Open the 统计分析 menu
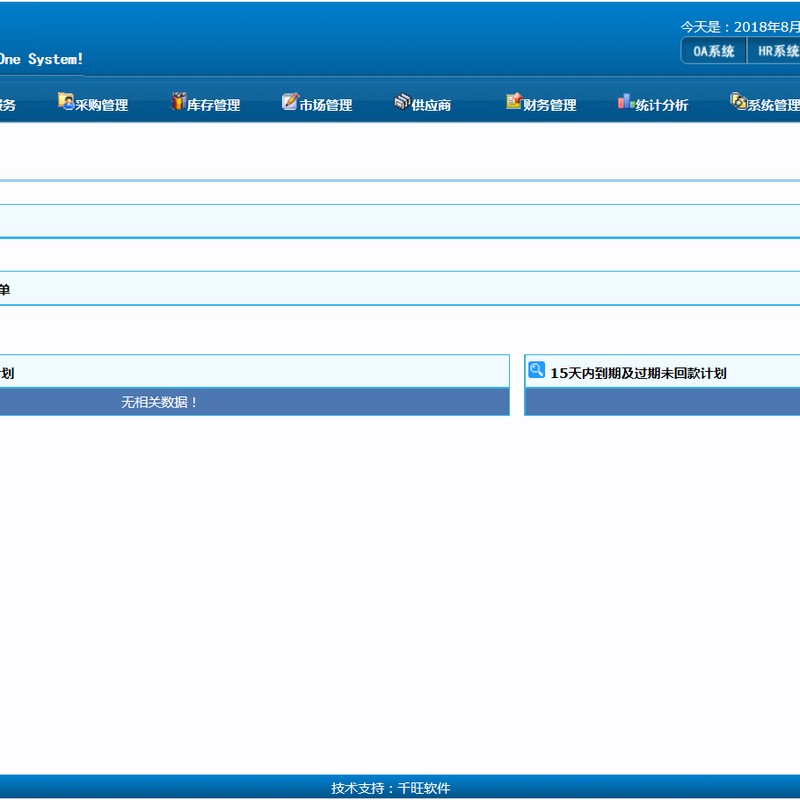800x800 pixels. 662,105
